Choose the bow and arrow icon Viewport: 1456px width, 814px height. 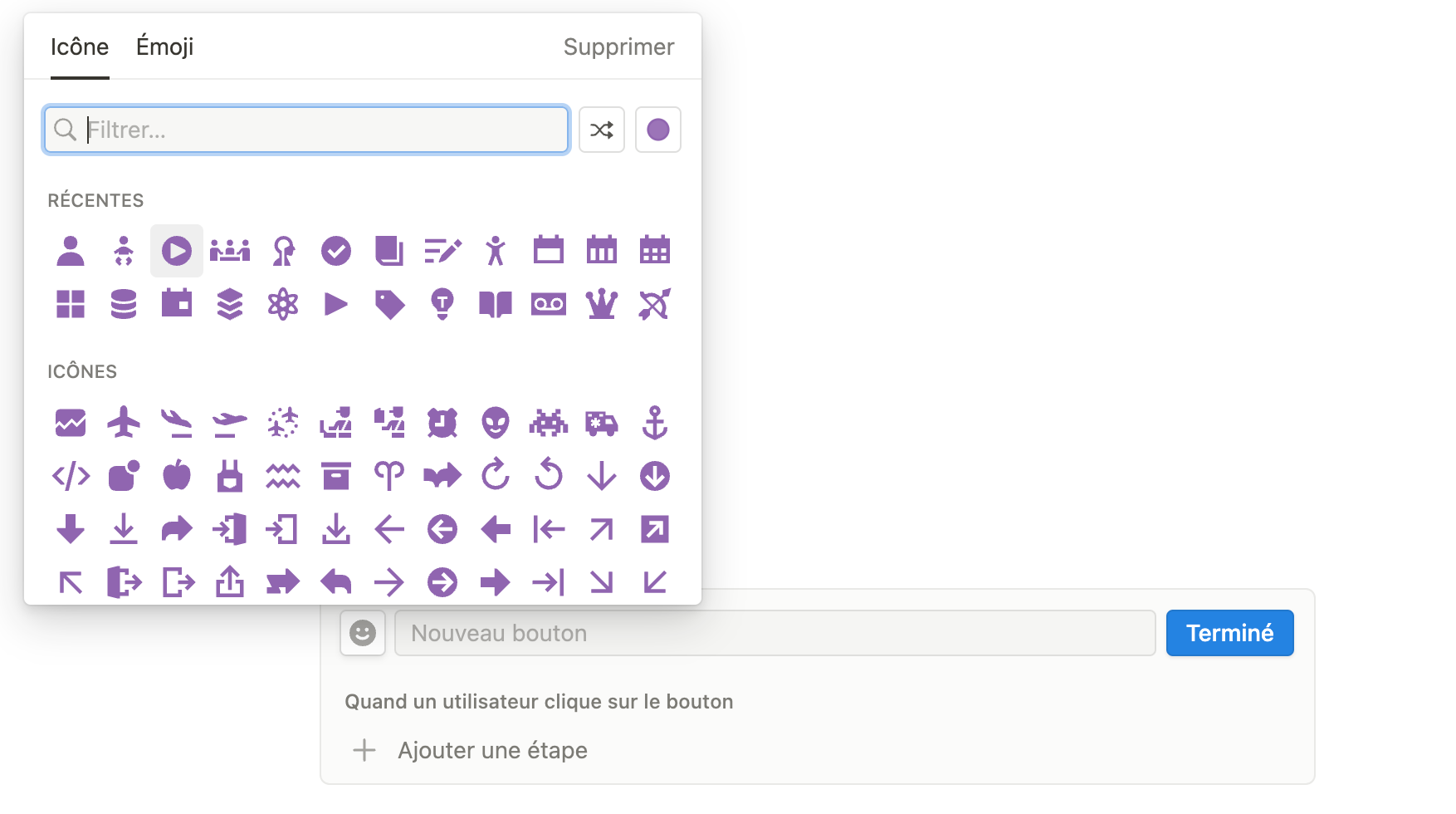tap(655, 304)
